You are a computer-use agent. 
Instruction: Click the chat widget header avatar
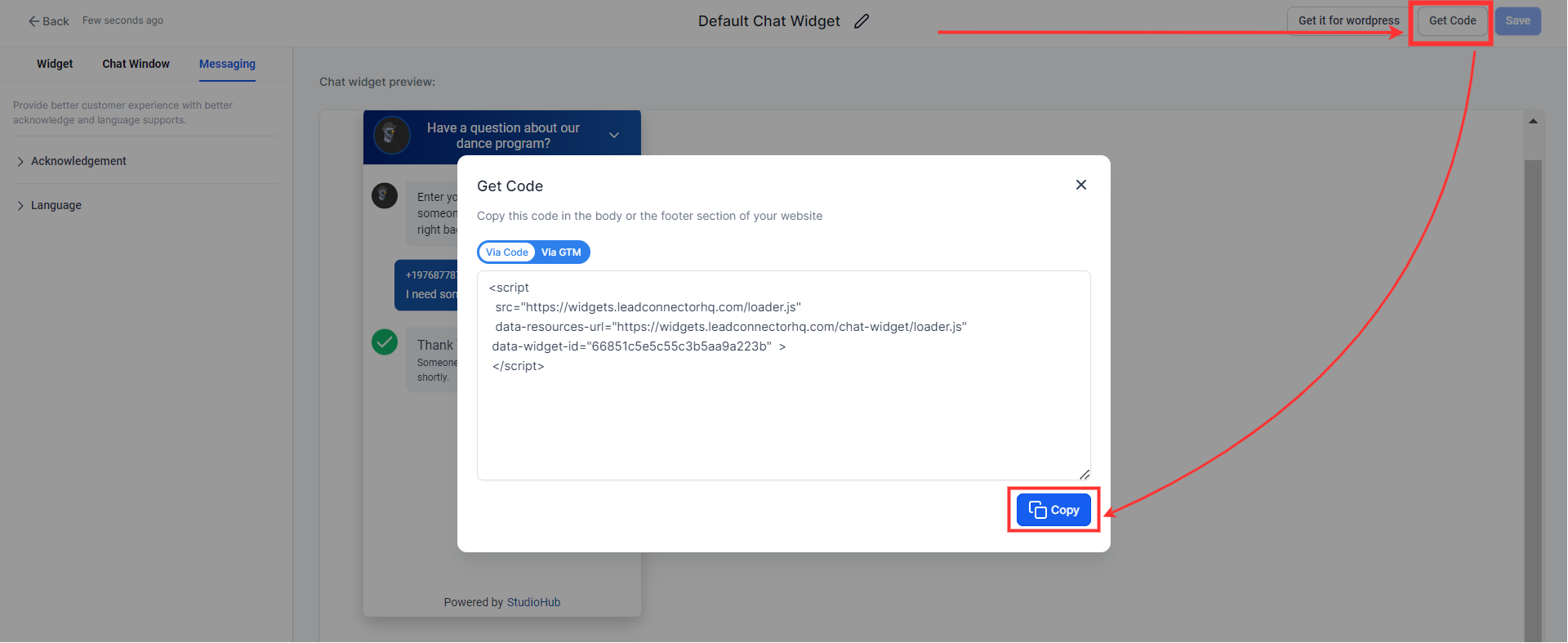click(x=391, y=135)
